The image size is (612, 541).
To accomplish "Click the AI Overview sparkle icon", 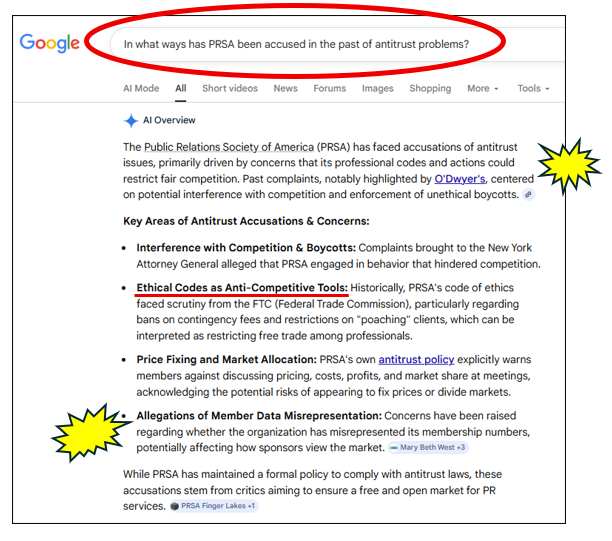I will pos(130,121).
